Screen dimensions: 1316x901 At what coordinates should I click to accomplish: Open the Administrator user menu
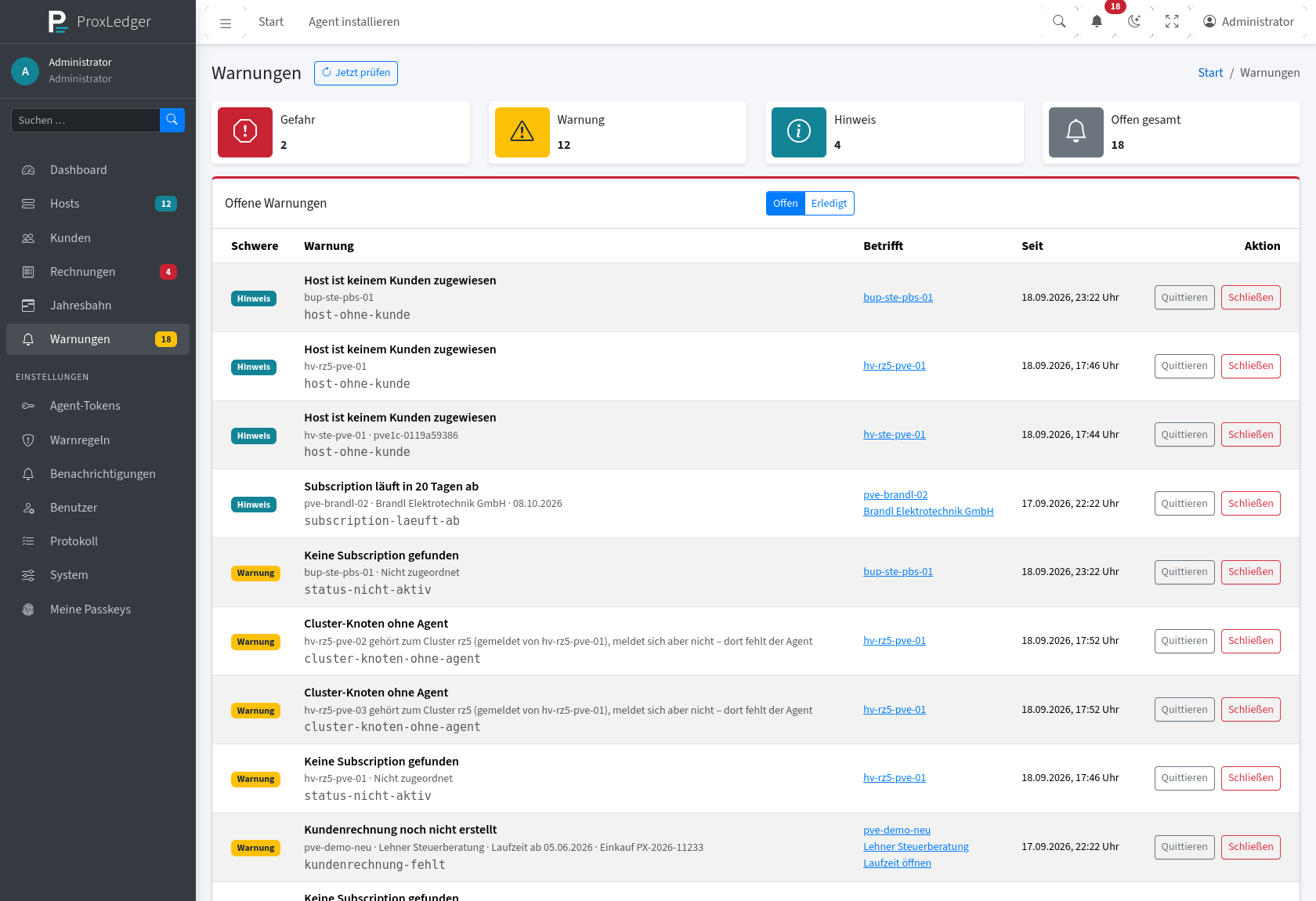point(1249,22)
